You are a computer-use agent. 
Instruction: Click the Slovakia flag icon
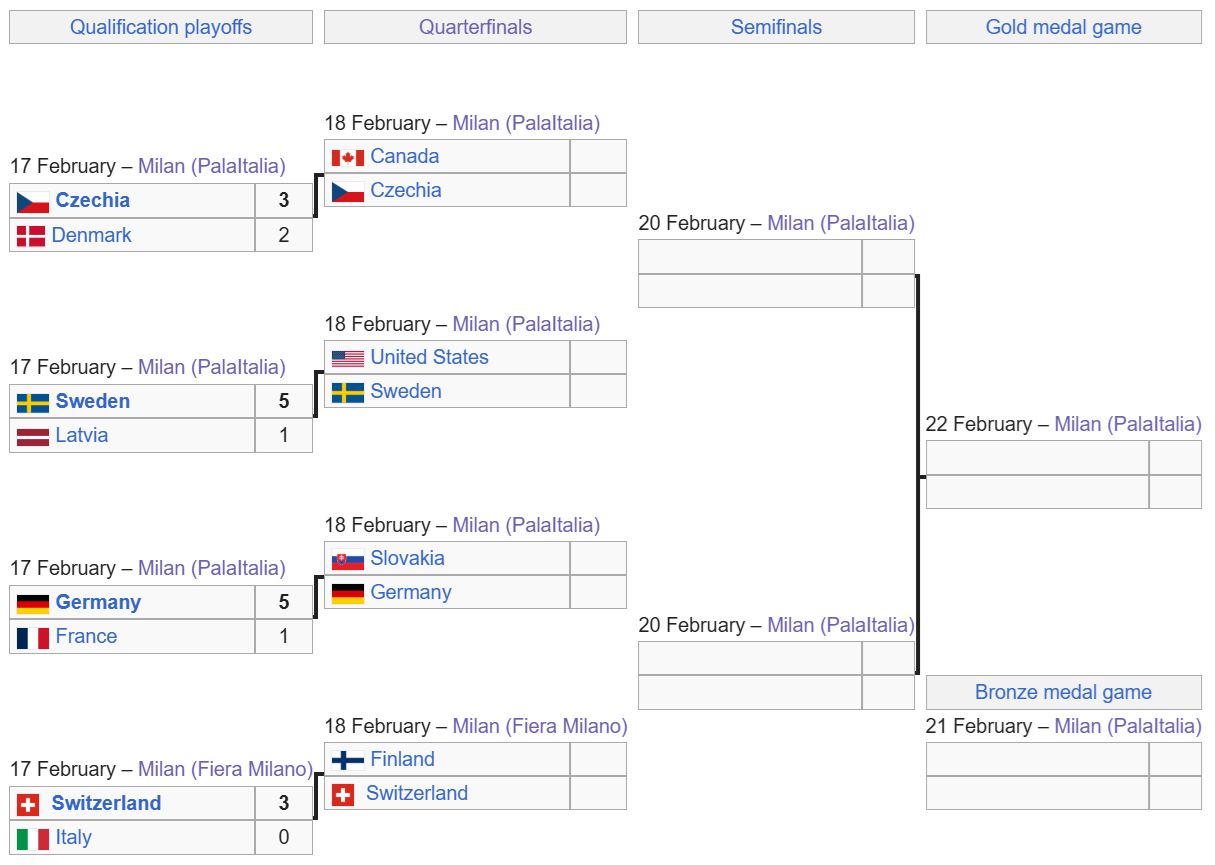point(347,559)
